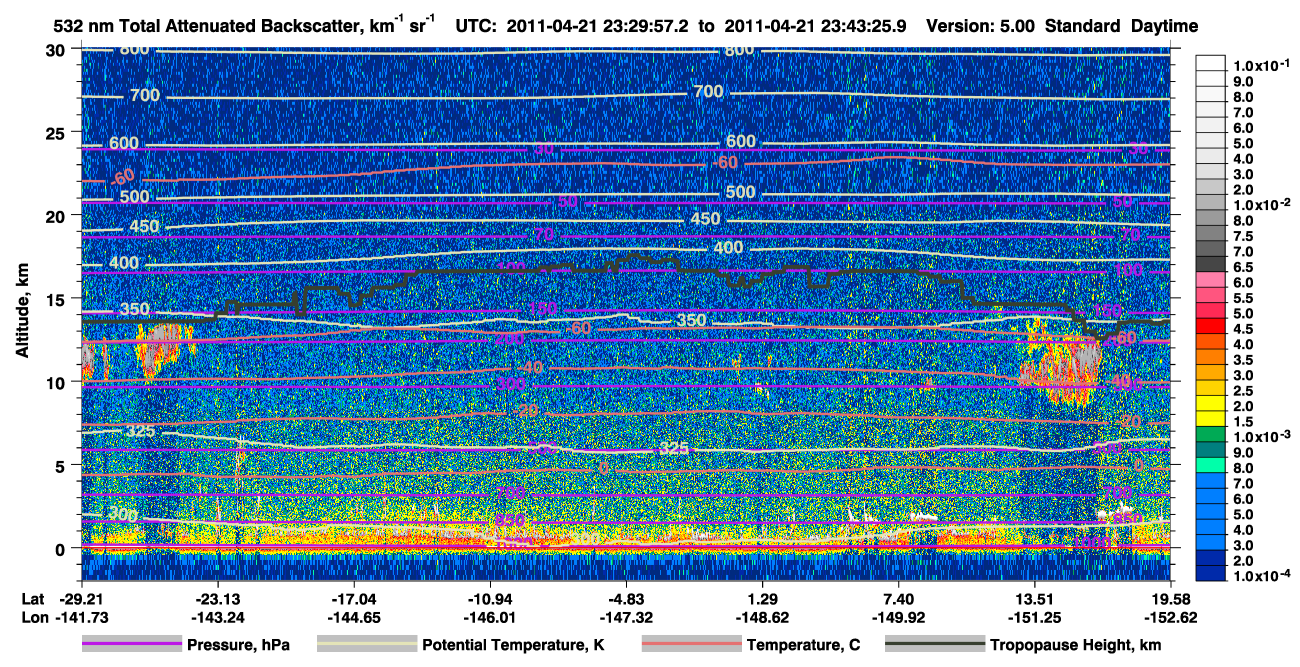The width and height of the screenshot is (1300, 667).
Task: Click the 'Altitude, km' axis label
Action: coord(23,309)
